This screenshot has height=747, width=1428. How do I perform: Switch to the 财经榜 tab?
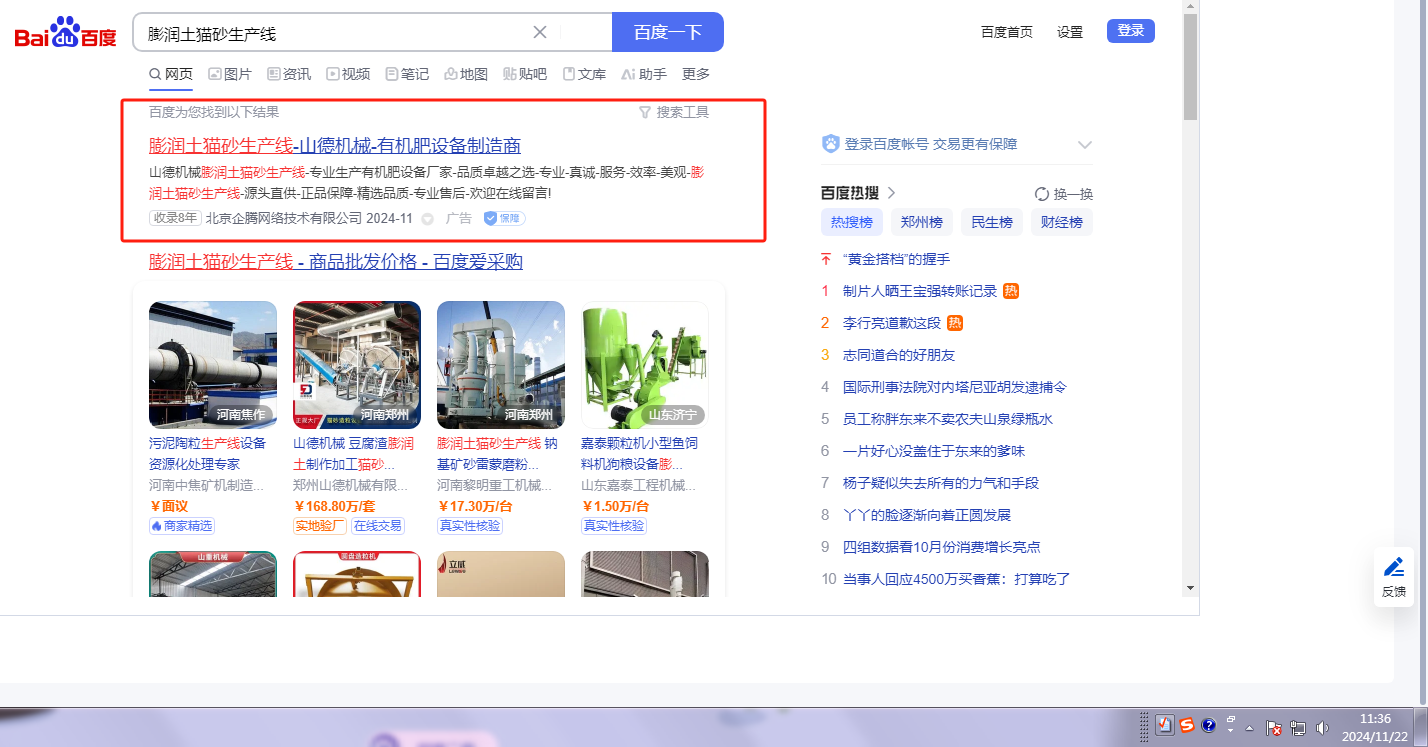tap(1062, 222)
